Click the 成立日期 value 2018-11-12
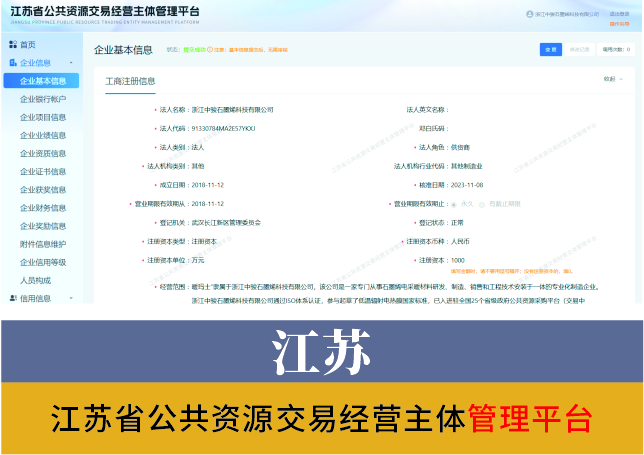Viewport: 644px width, 455px height. point(208,185)
